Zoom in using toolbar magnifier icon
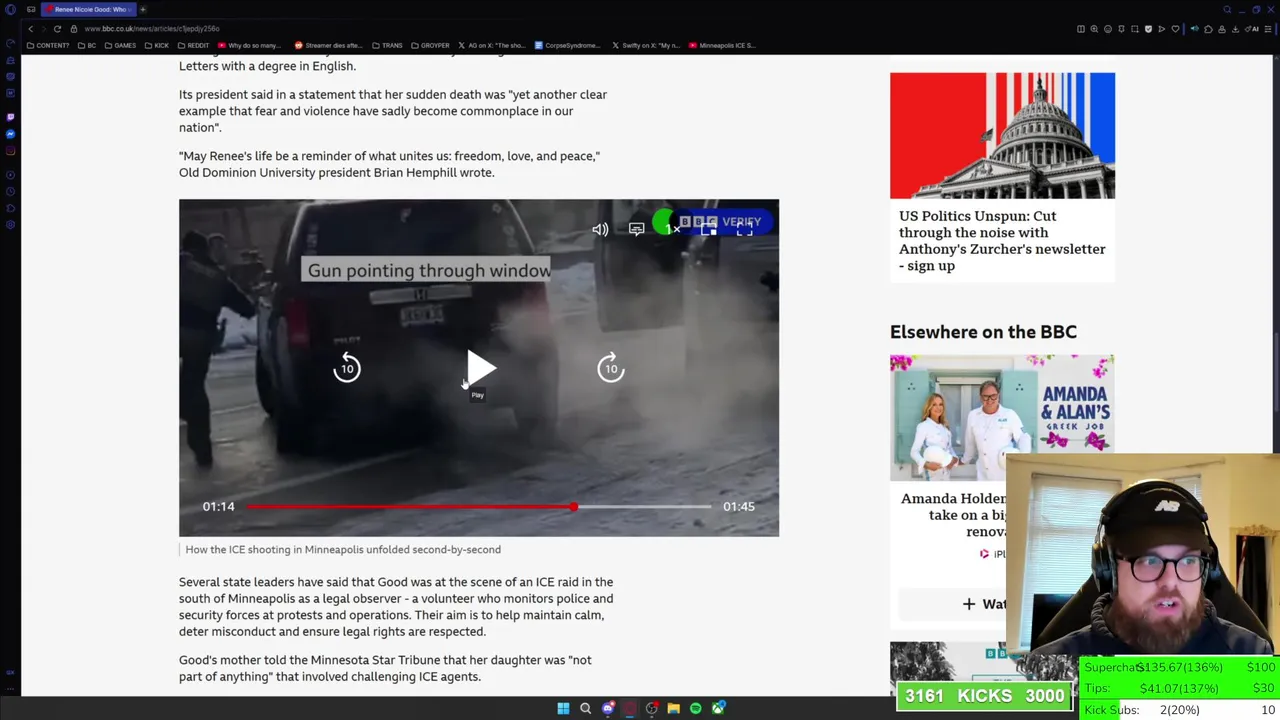This screenshot has width=1280, height=720. (1094, 29)
